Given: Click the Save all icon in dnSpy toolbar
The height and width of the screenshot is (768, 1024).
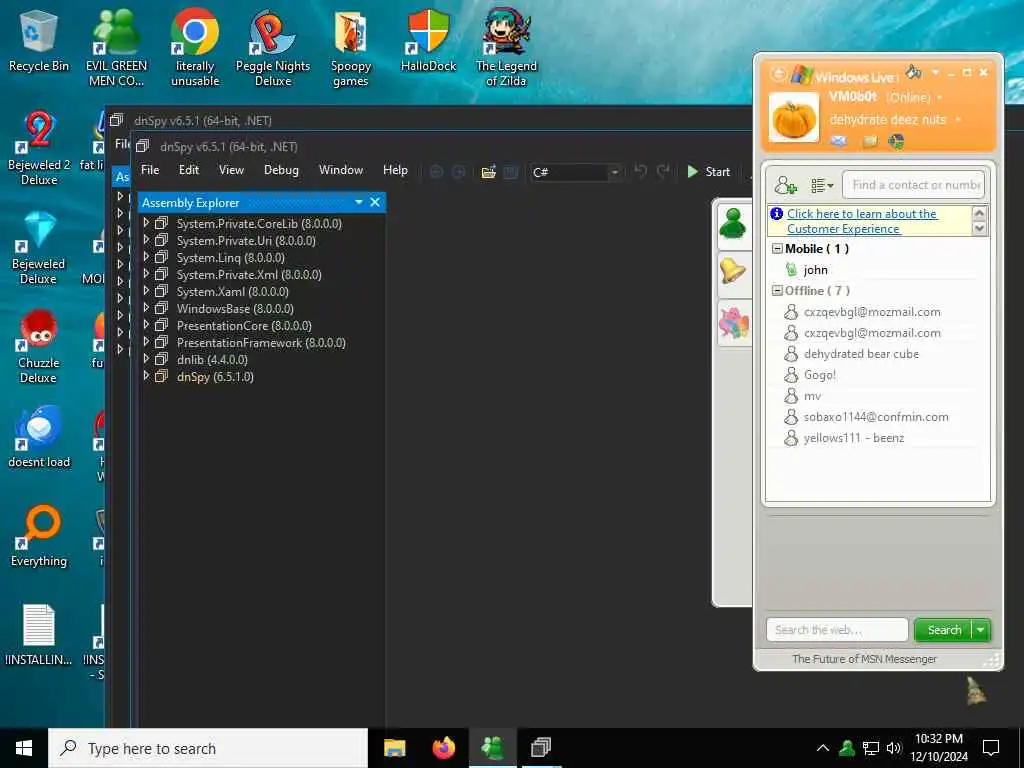Looking at the screenshot, I should (511, 172).
